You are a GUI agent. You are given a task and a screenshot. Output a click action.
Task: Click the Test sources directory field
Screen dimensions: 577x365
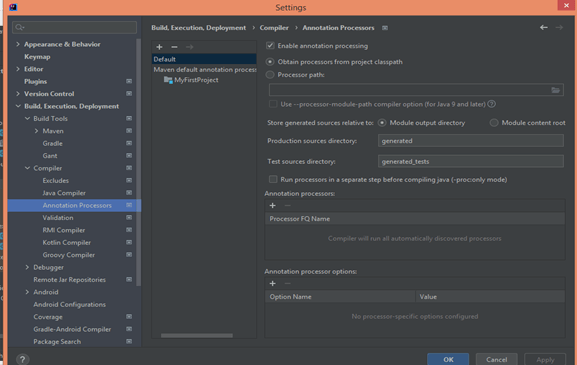(471, 161)
